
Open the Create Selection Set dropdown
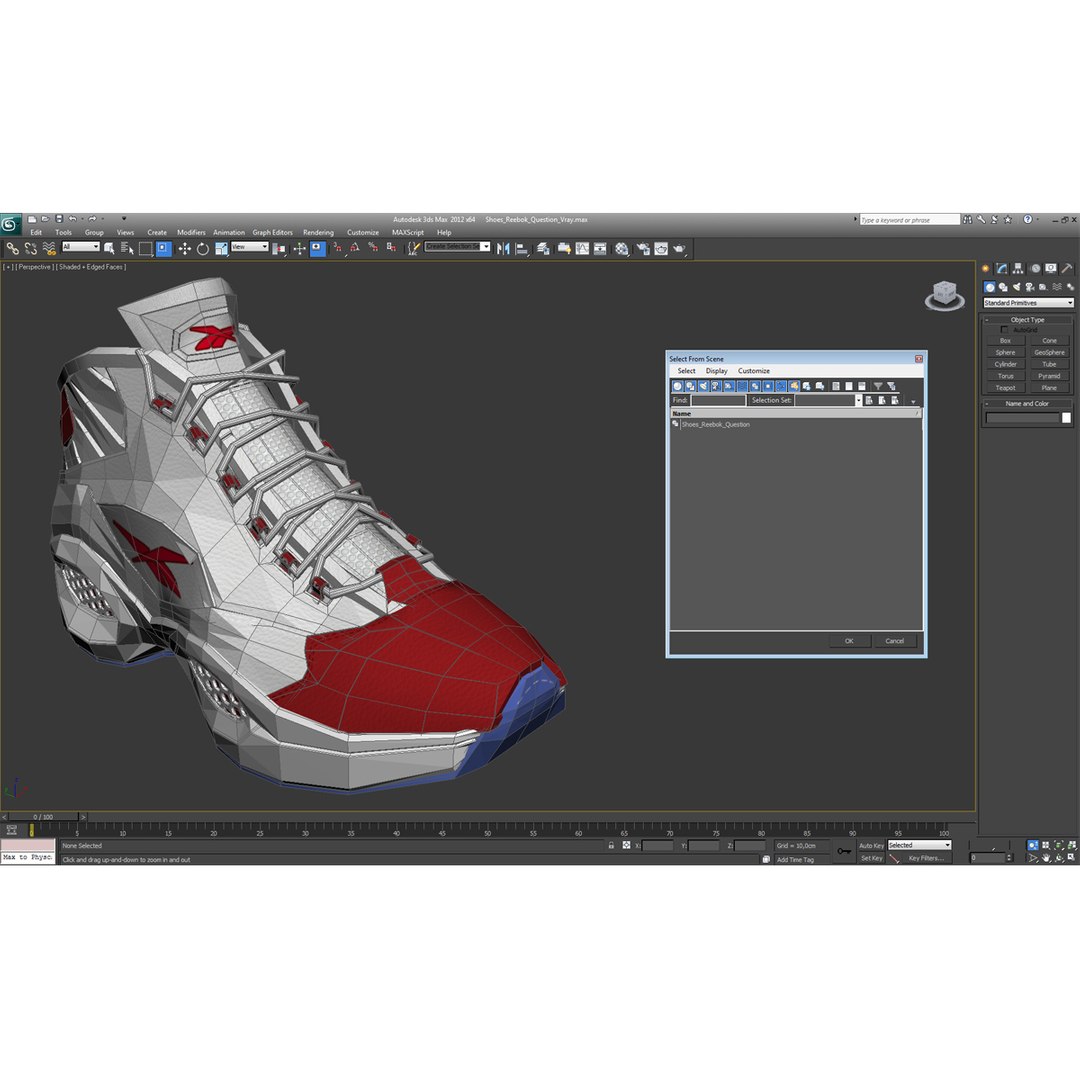pyautogui.click(x=457, y=247)
